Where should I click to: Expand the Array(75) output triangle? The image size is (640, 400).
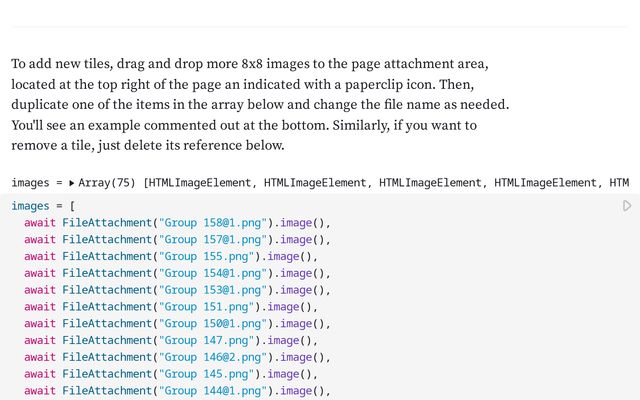(x=72, y=183)
